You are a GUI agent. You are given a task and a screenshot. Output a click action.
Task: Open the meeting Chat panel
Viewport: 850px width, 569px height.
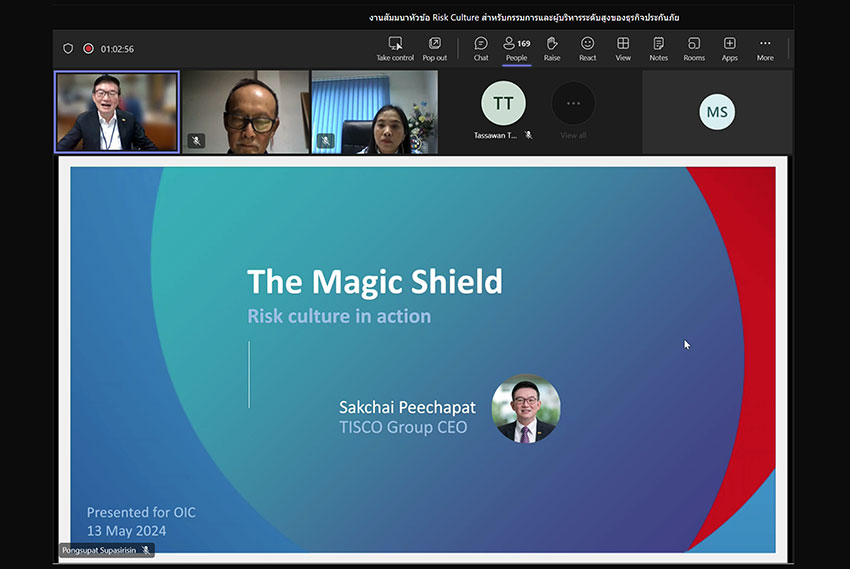coord(481,48)
